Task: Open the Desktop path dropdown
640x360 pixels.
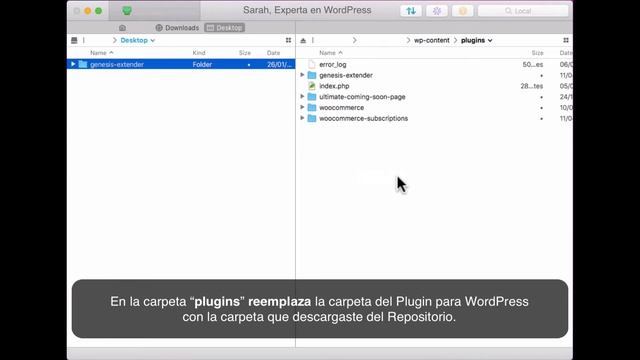Action: (x=138, y=40)
